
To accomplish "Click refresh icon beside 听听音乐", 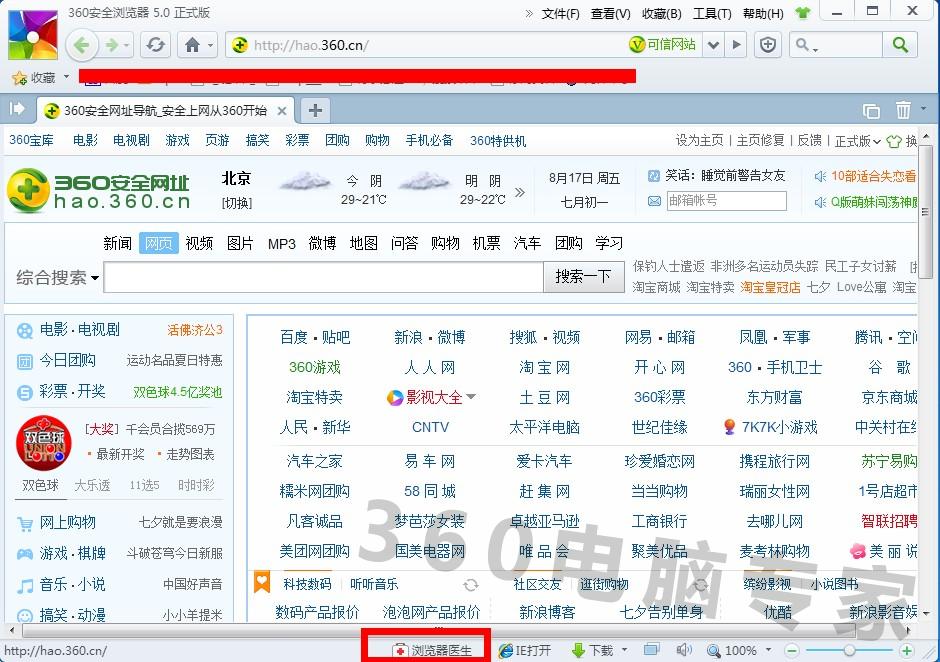I will coord(471,585).
